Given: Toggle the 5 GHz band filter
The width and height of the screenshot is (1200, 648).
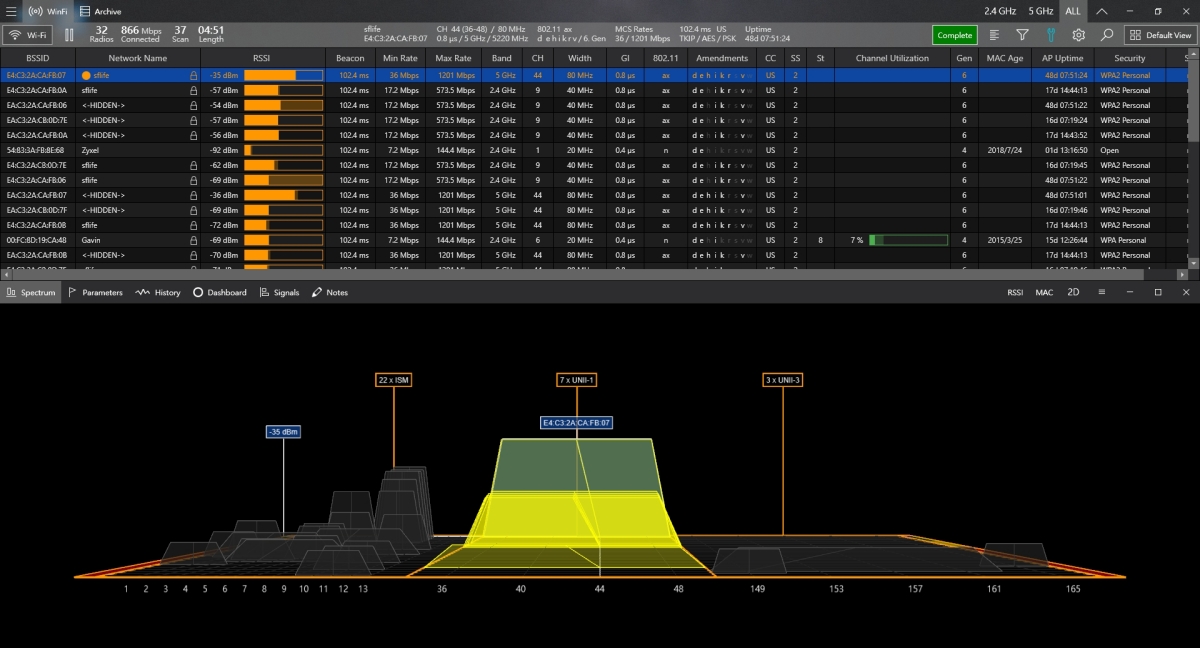Looking at the screenshot, I should [1040, 11].
